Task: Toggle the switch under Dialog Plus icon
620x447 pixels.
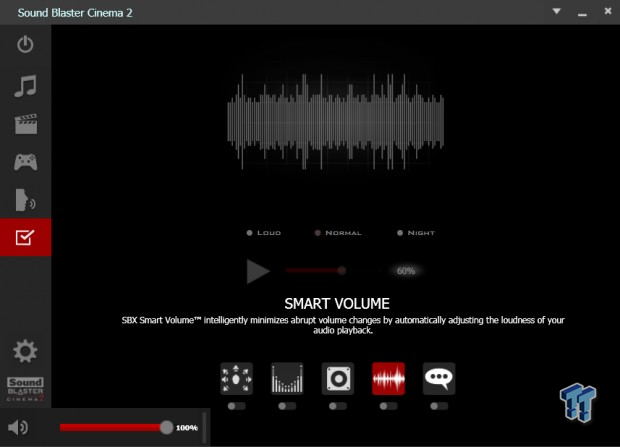Action: coord(439,406)
